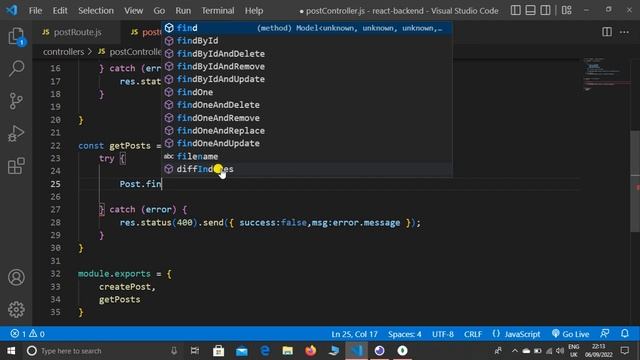
Task: Open Mail app from taskbar
Action: tap(242, 351)
